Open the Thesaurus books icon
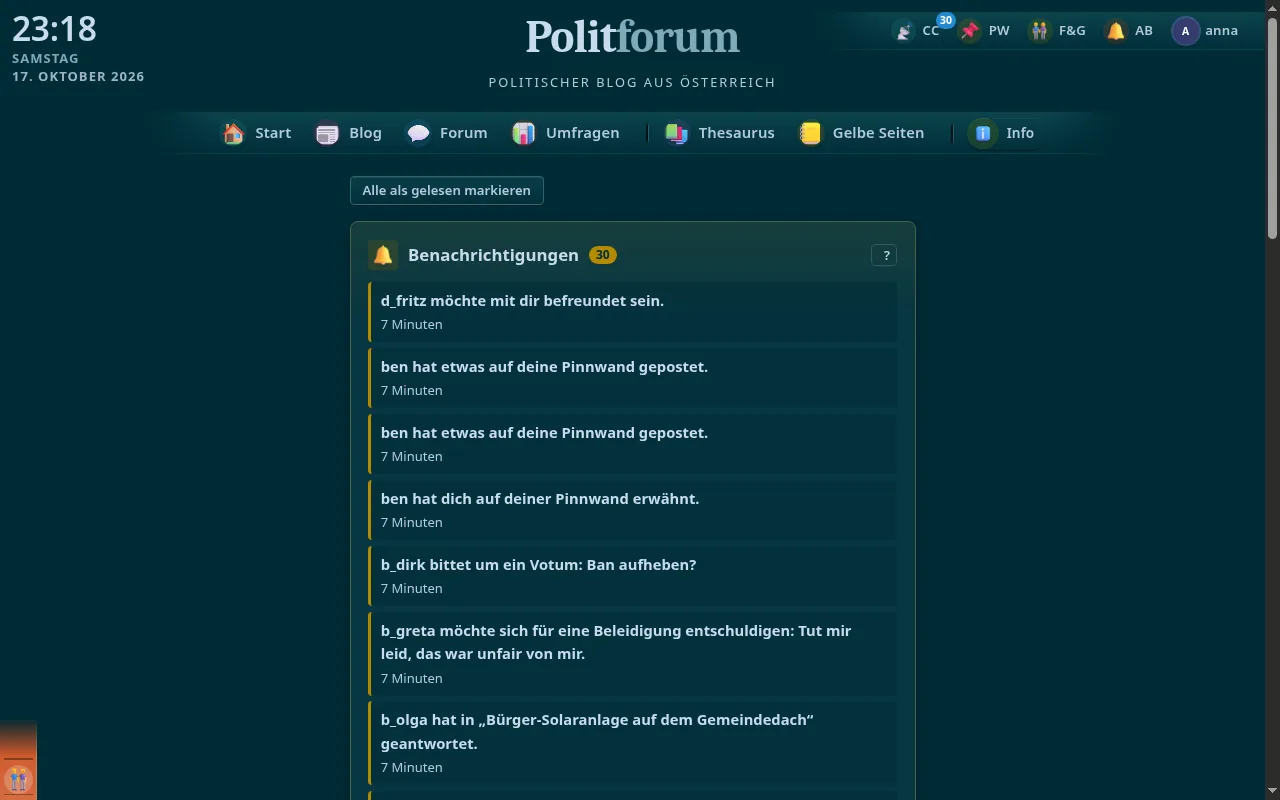Screen dimensions: 1280x800 pyautogui.click(x=677, y=133)
